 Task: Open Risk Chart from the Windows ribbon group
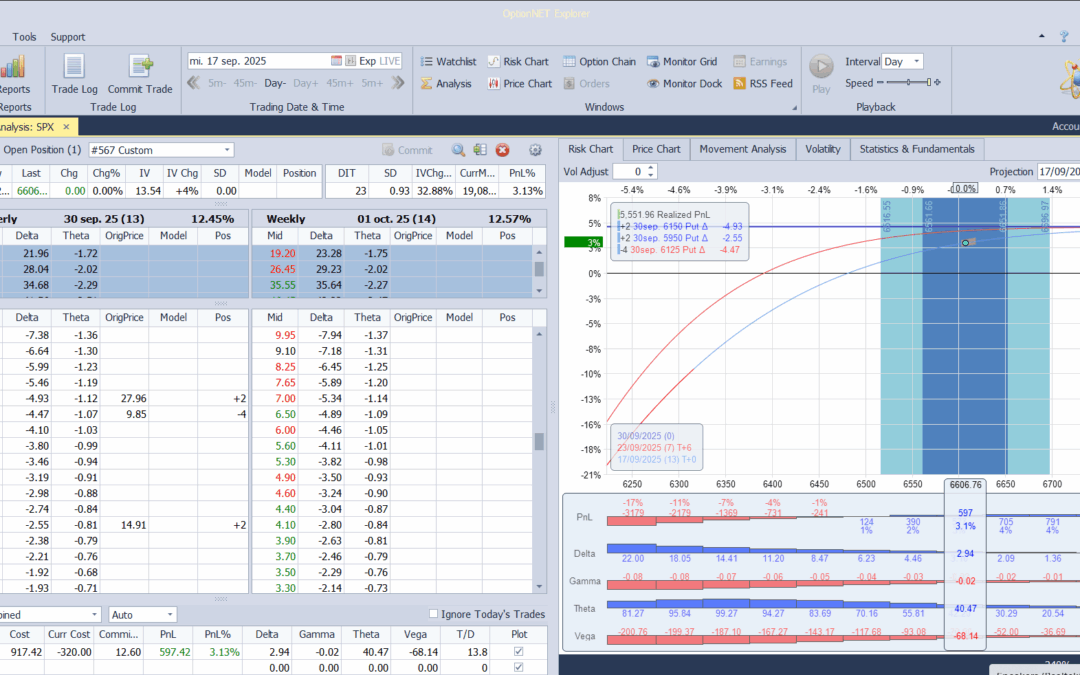[518, 61]
